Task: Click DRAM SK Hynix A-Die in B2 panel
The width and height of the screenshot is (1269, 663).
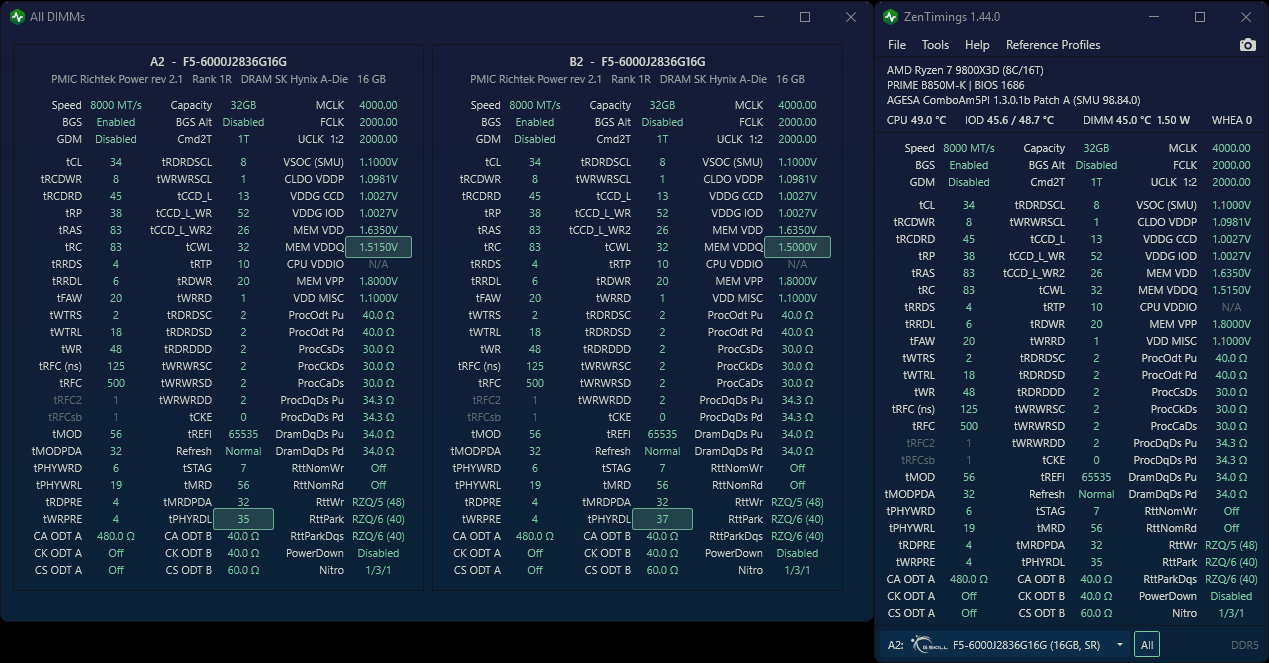Action: 714,79
